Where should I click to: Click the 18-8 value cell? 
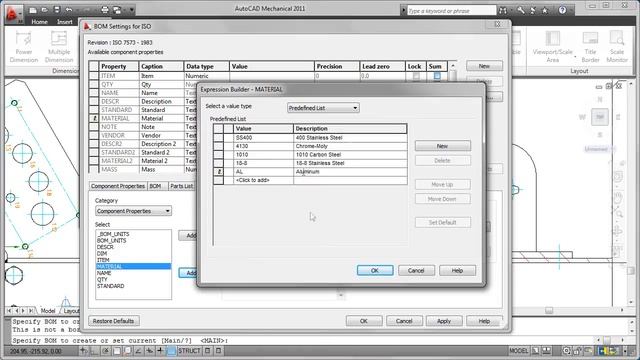[x=263, y=163]
